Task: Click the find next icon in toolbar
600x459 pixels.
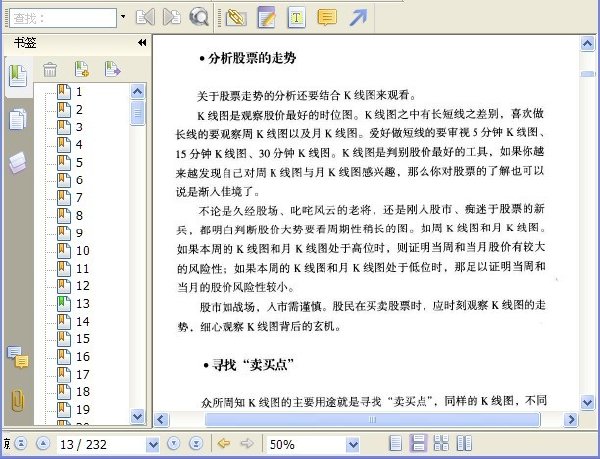Action: point(172,17)
